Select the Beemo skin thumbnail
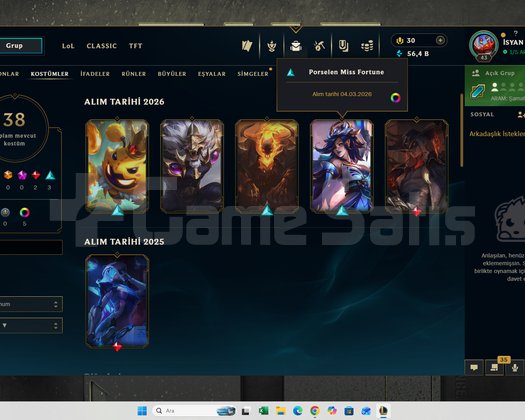The height and width of the screenshot is (420, 525). tap(117, 166)
